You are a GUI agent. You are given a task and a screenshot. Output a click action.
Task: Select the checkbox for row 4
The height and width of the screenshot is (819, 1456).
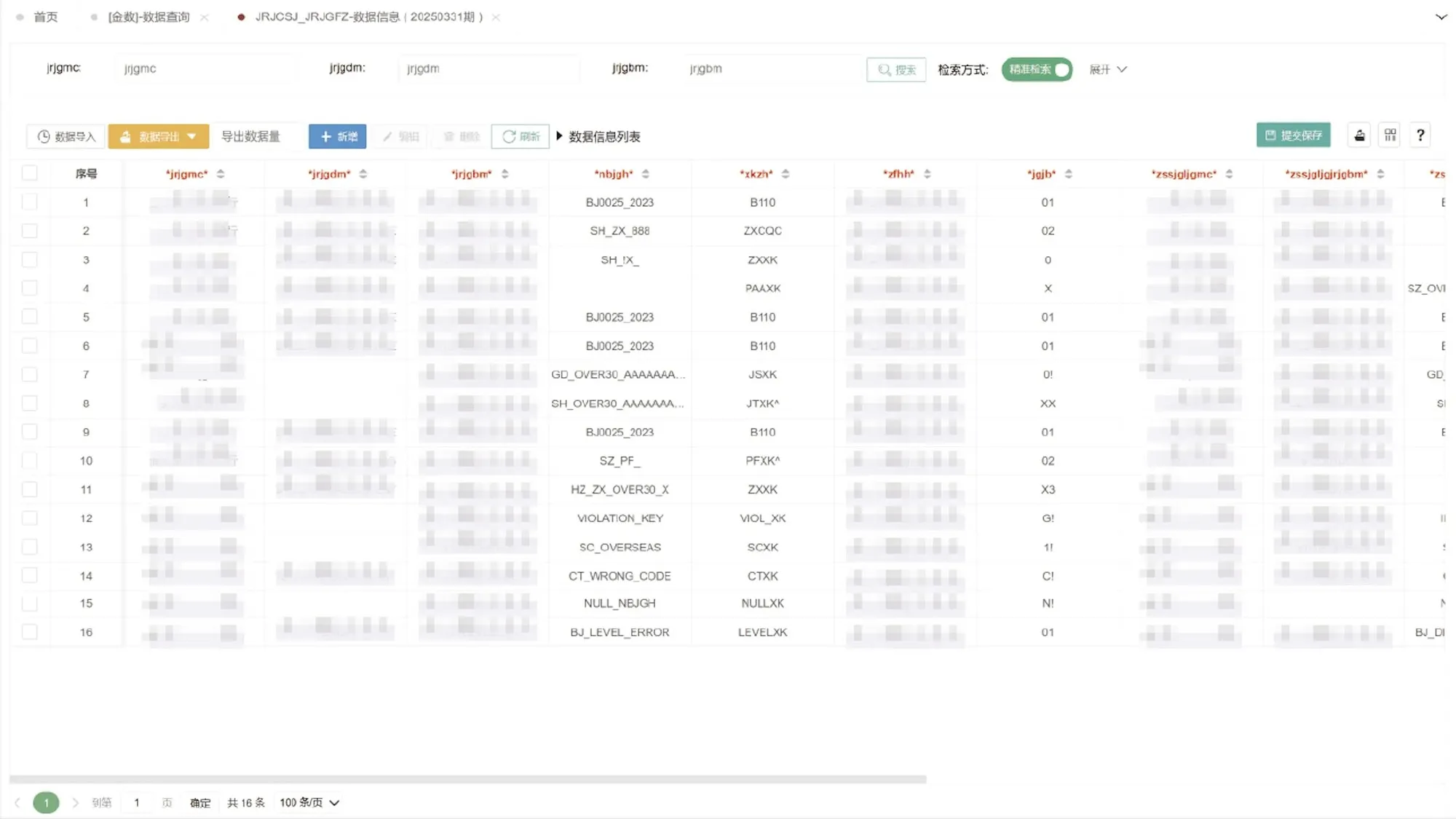point(30,288)
